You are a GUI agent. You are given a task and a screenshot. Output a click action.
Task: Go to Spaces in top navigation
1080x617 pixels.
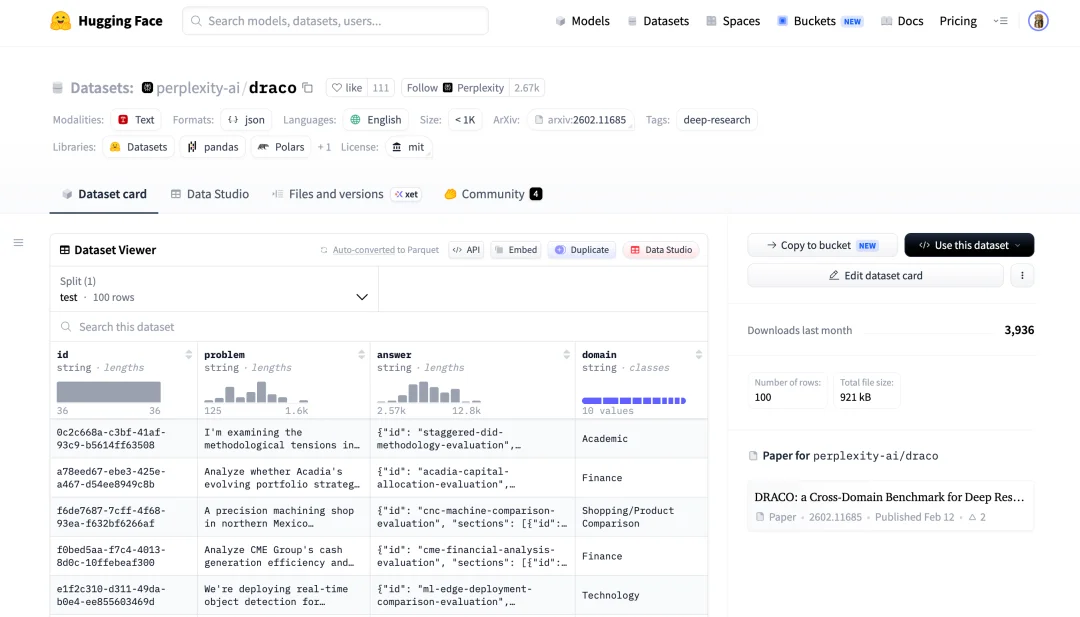point(733,21)
